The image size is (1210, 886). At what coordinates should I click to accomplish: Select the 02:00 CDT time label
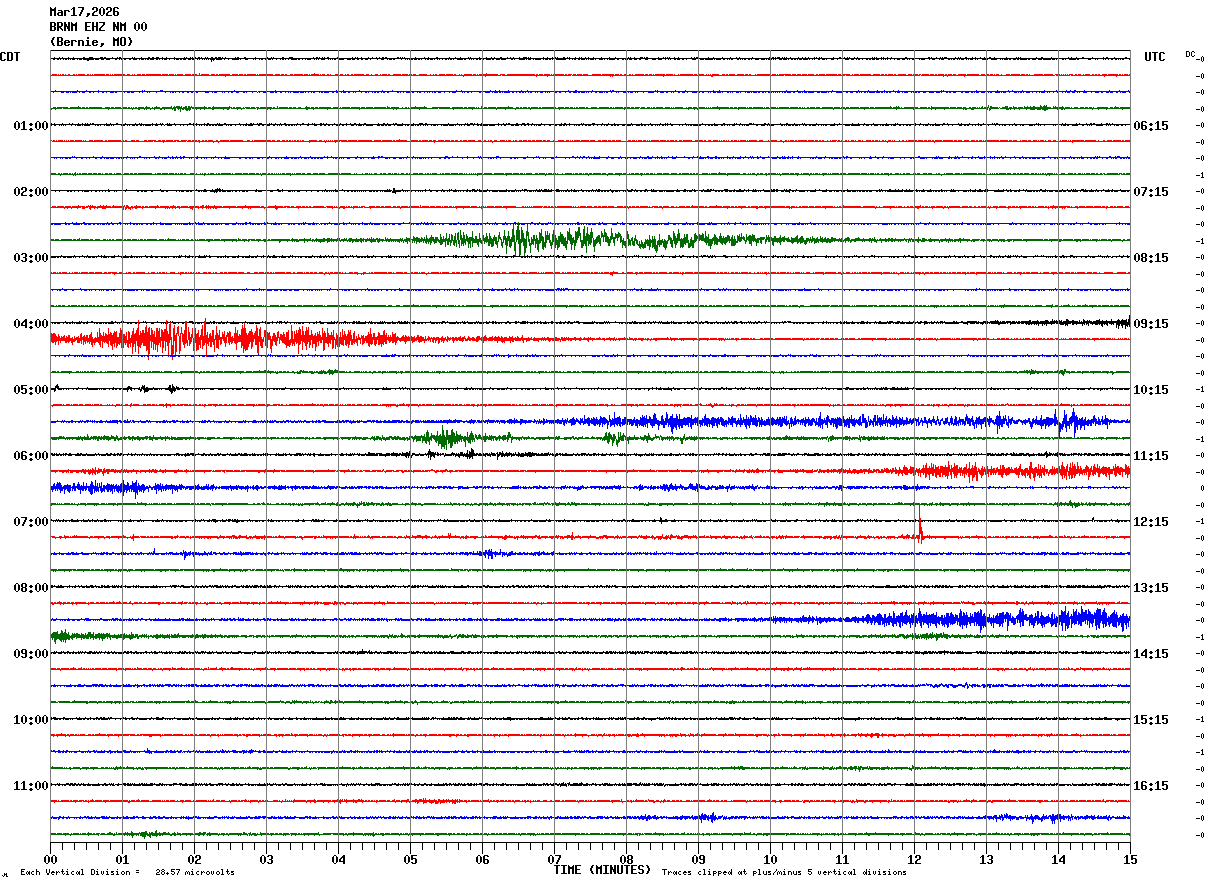[31, 192]
